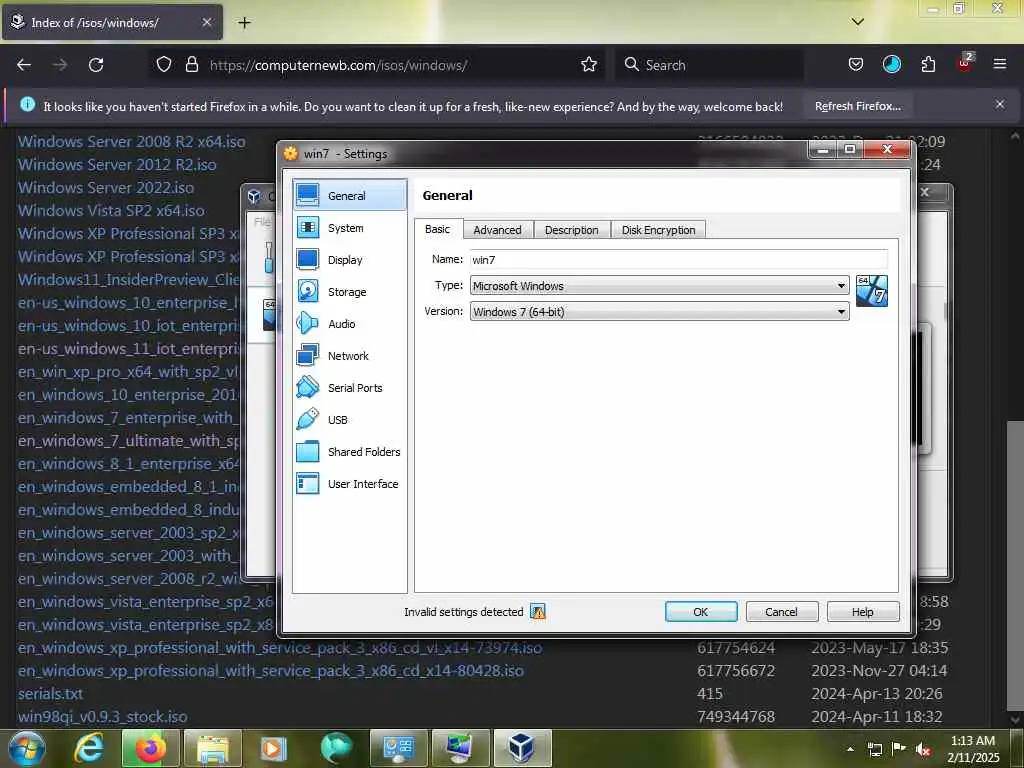Click the Windows 7 64-bit OS icon
This screenshot has height=768, width=1024.
(x=872, y=291)
